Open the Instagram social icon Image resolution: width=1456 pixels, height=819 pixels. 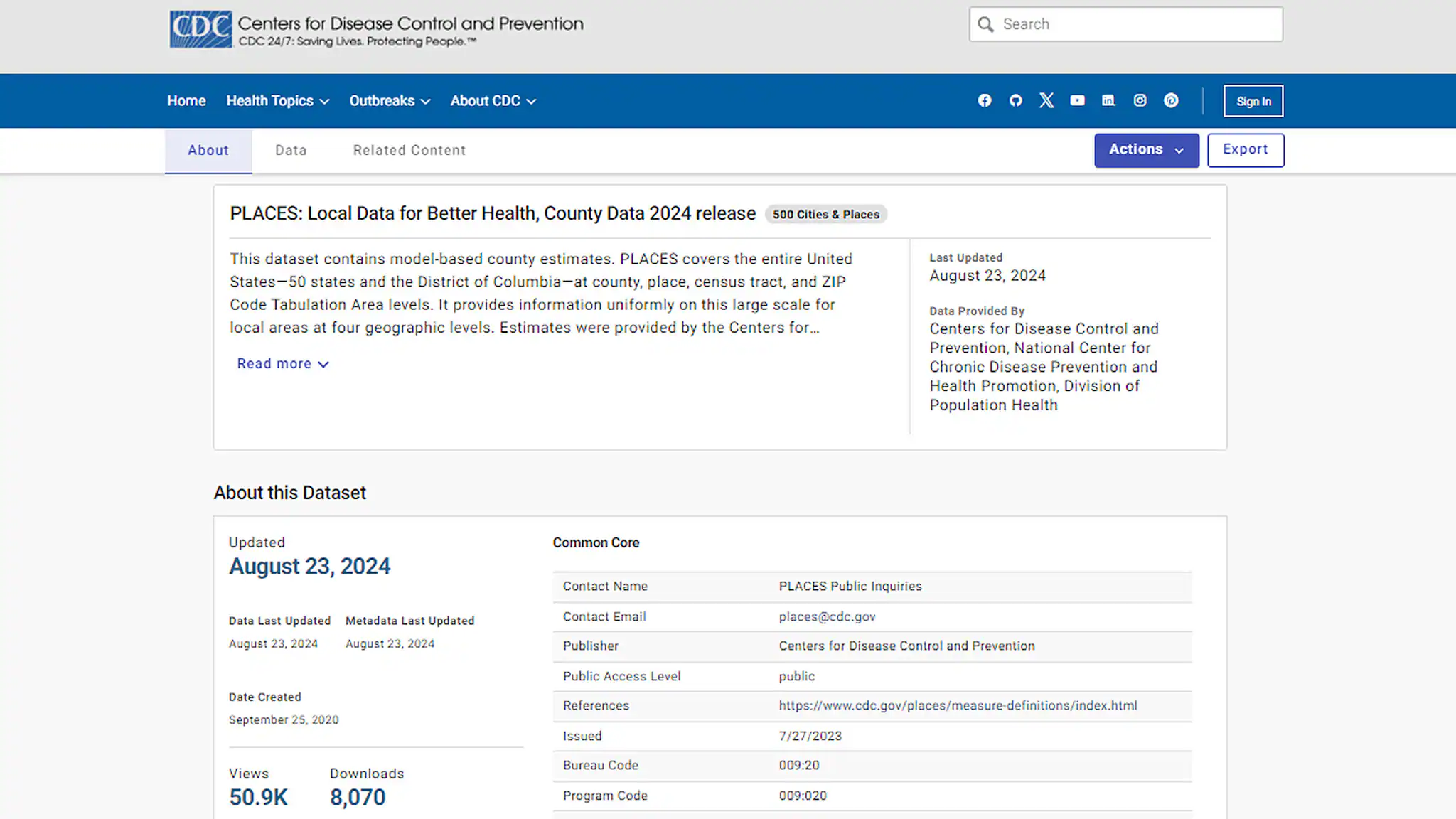coord(1140,100)
